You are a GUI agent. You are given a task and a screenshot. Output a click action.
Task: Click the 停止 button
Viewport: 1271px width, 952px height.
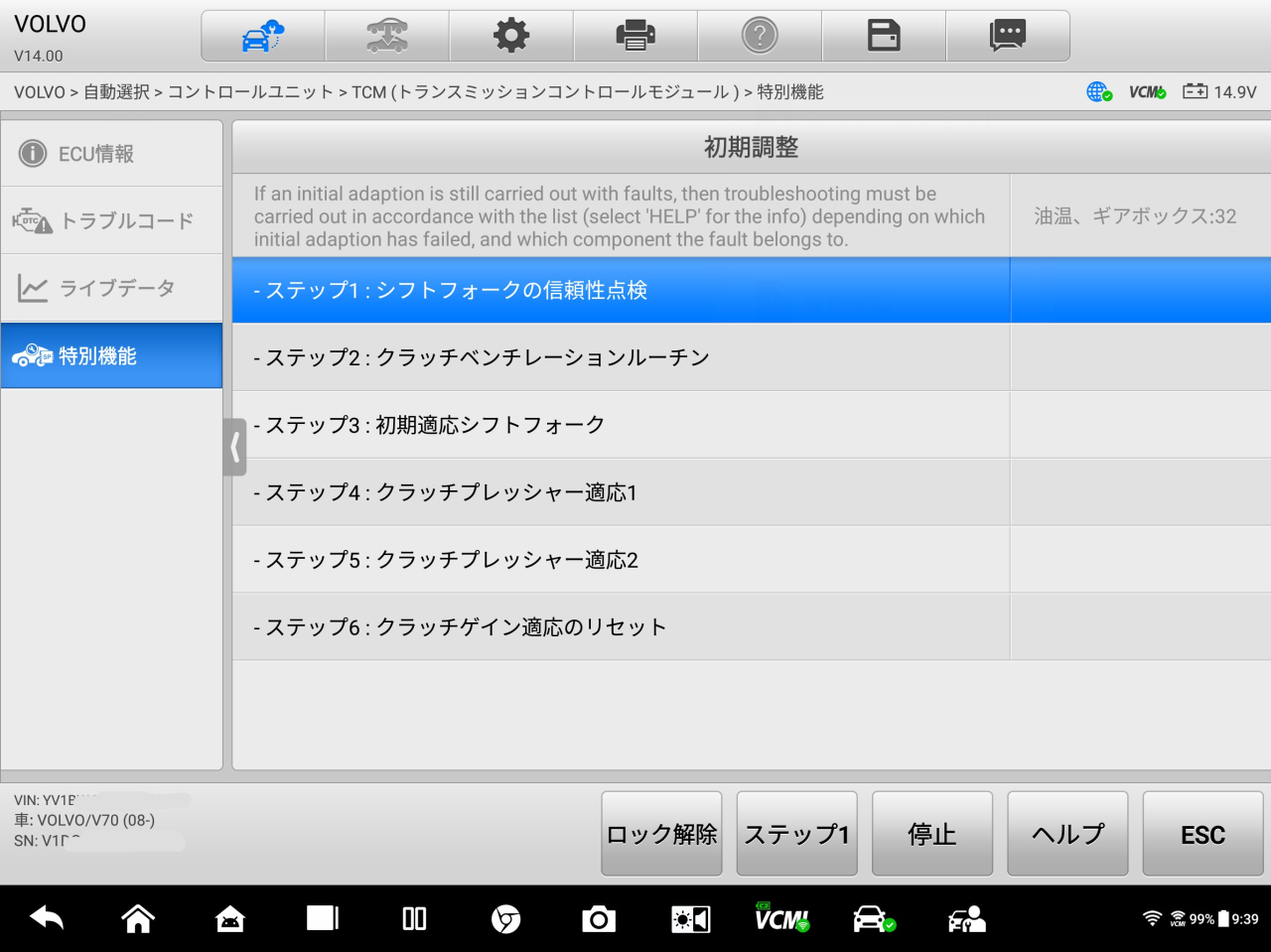(931, 834)
